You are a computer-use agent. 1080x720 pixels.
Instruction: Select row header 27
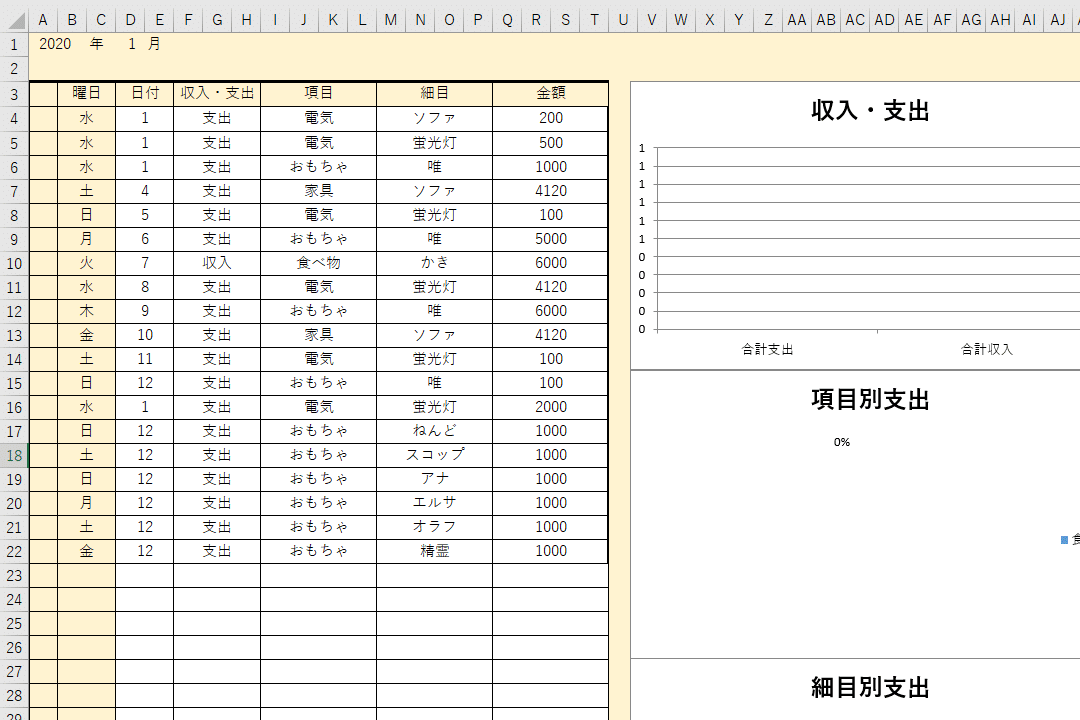[14, 672]
